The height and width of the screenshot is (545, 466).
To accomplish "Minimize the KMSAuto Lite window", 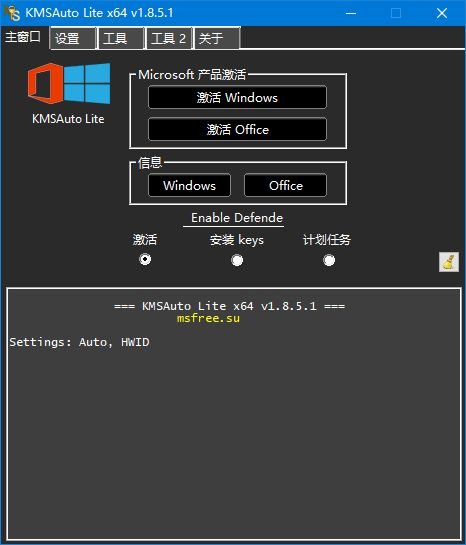I will click(x=351, y=13).
